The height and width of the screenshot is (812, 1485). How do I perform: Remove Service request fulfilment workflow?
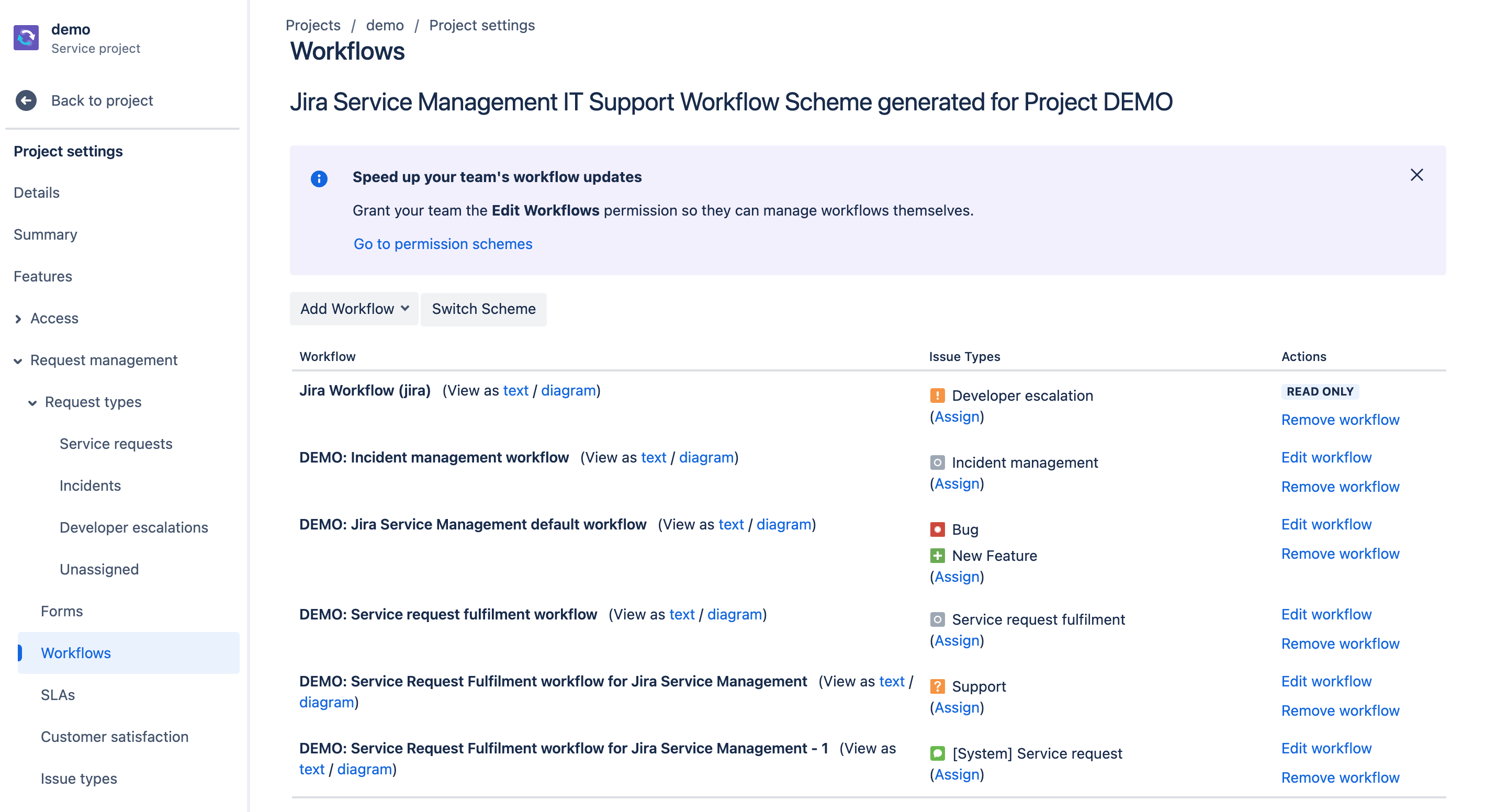click(1340, 643)
